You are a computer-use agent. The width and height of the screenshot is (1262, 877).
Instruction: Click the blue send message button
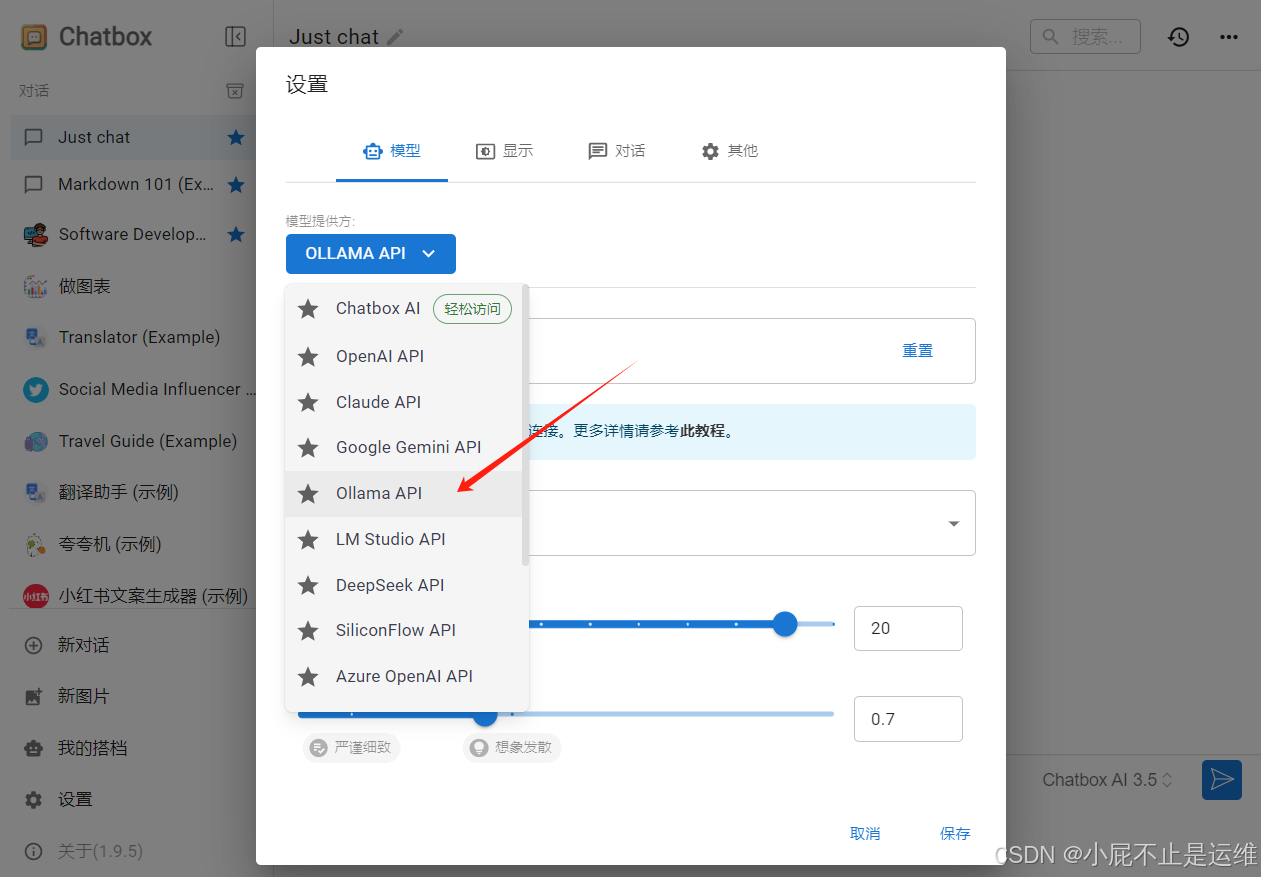1221,780
